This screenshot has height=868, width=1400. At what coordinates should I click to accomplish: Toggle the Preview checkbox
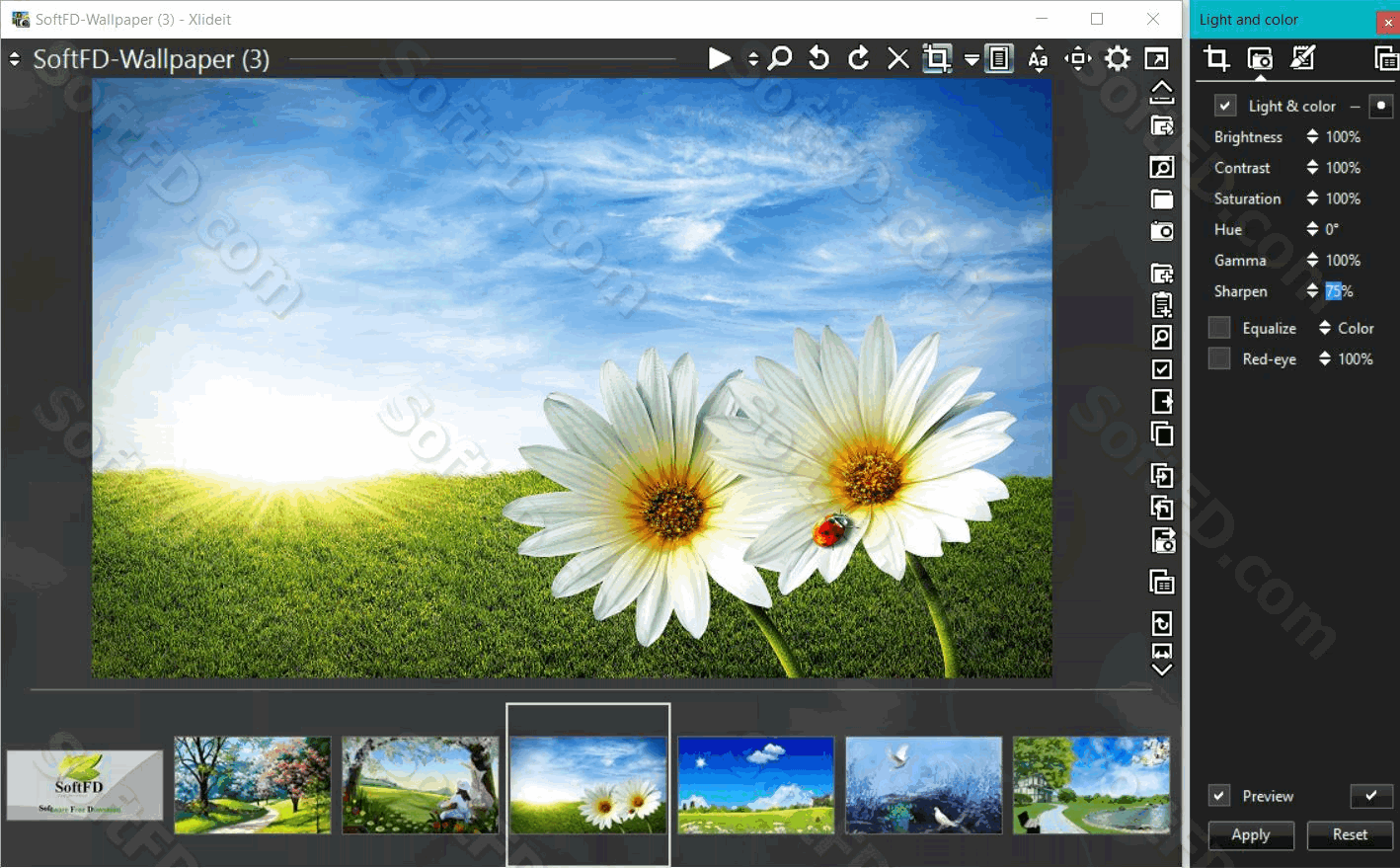pyautogui.click(x=1220, y=796)
